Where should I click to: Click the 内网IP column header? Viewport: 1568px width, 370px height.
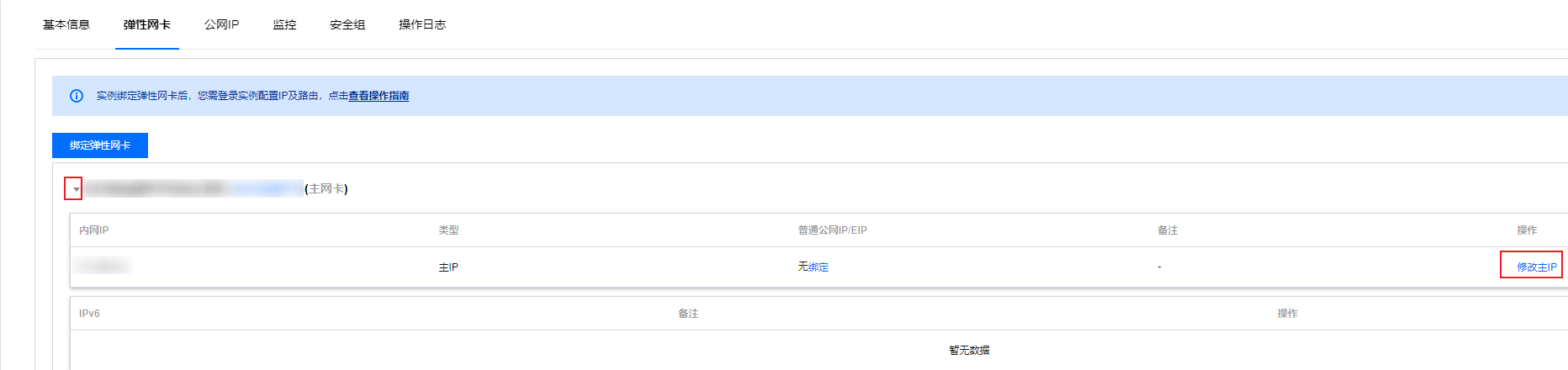[94, 230]
